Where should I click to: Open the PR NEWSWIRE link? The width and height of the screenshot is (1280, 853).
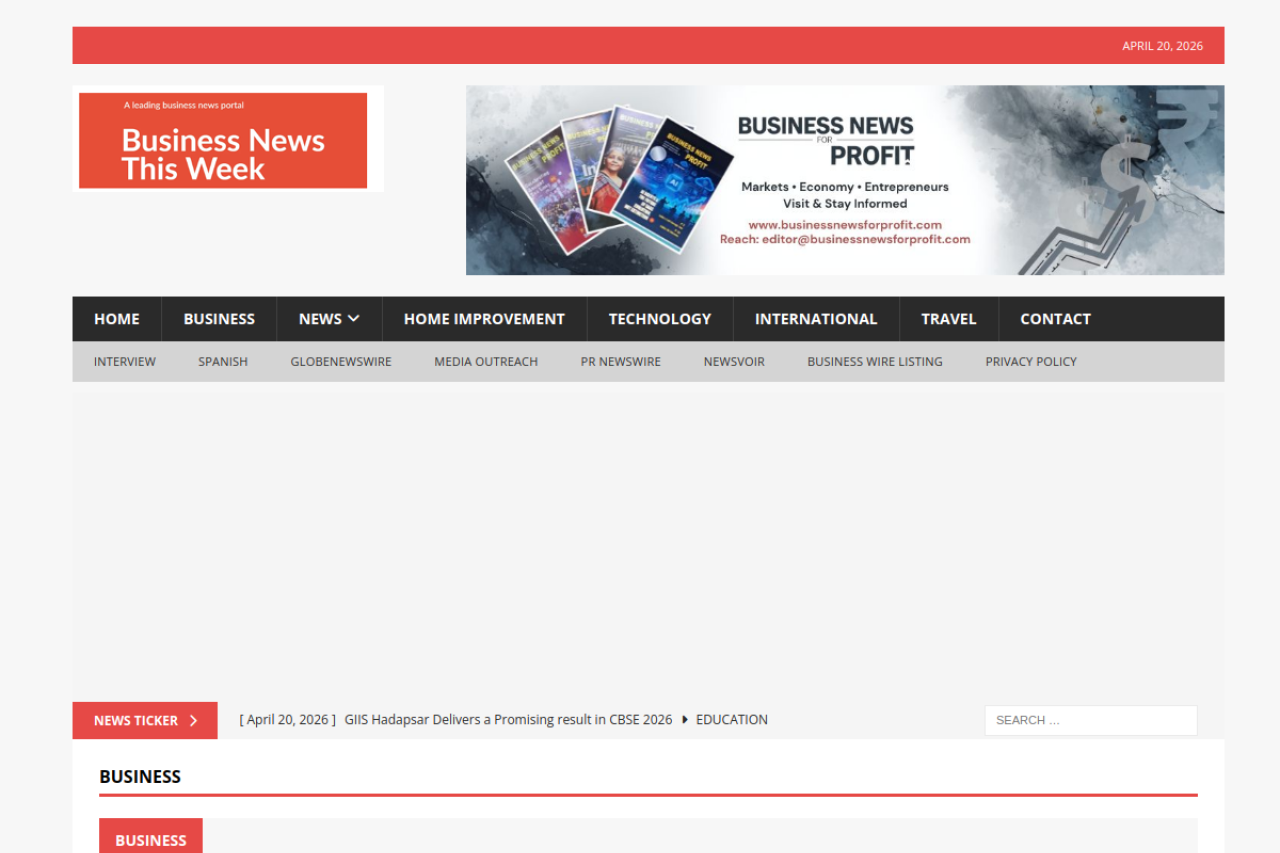pyautogui.click(x=621, y=362)
